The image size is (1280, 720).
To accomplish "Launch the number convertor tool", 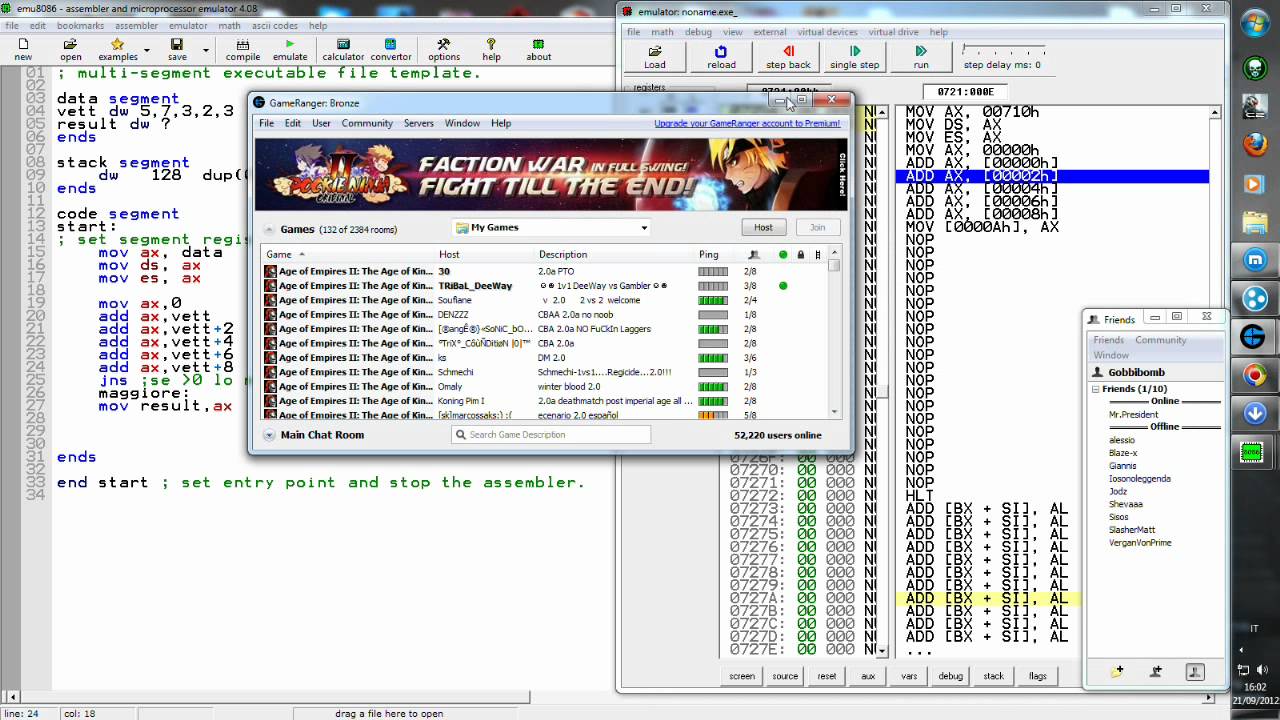I will 391,50.
